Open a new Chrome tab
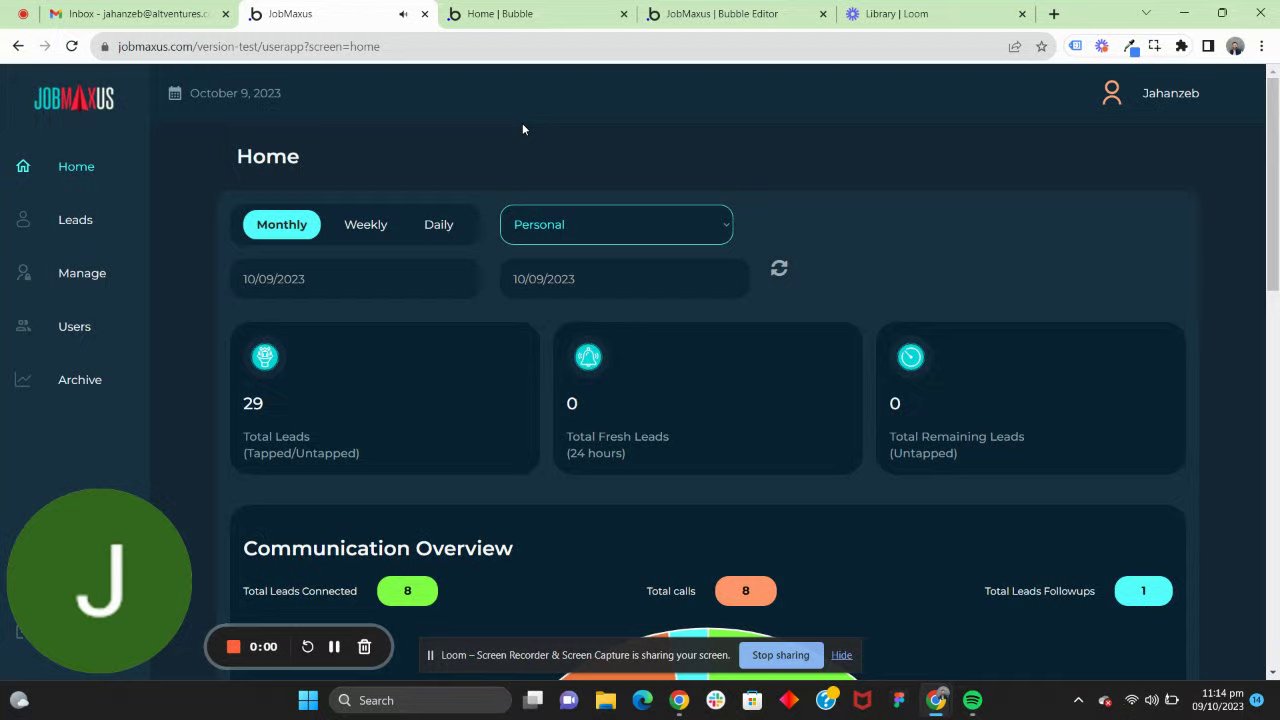Viewport: 1280px width, 720px height. (x=1054, y=14)
